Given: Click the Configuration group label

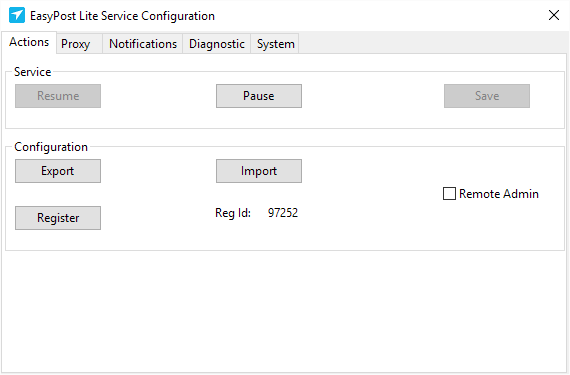Looking at the screenshot, I should coord(51,147).
